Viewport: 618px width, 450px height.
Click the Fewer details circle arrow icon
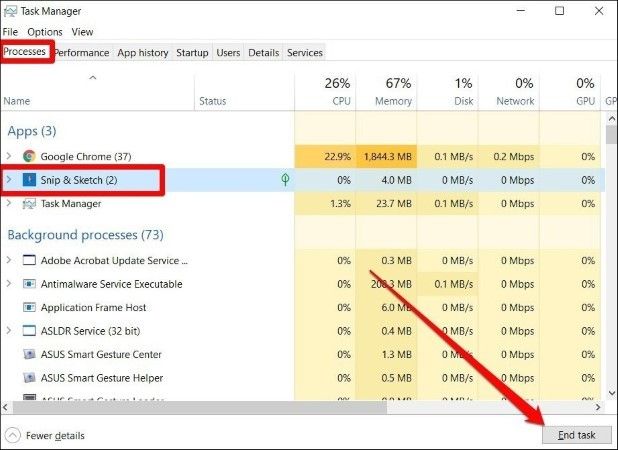[x=13, y=435]
